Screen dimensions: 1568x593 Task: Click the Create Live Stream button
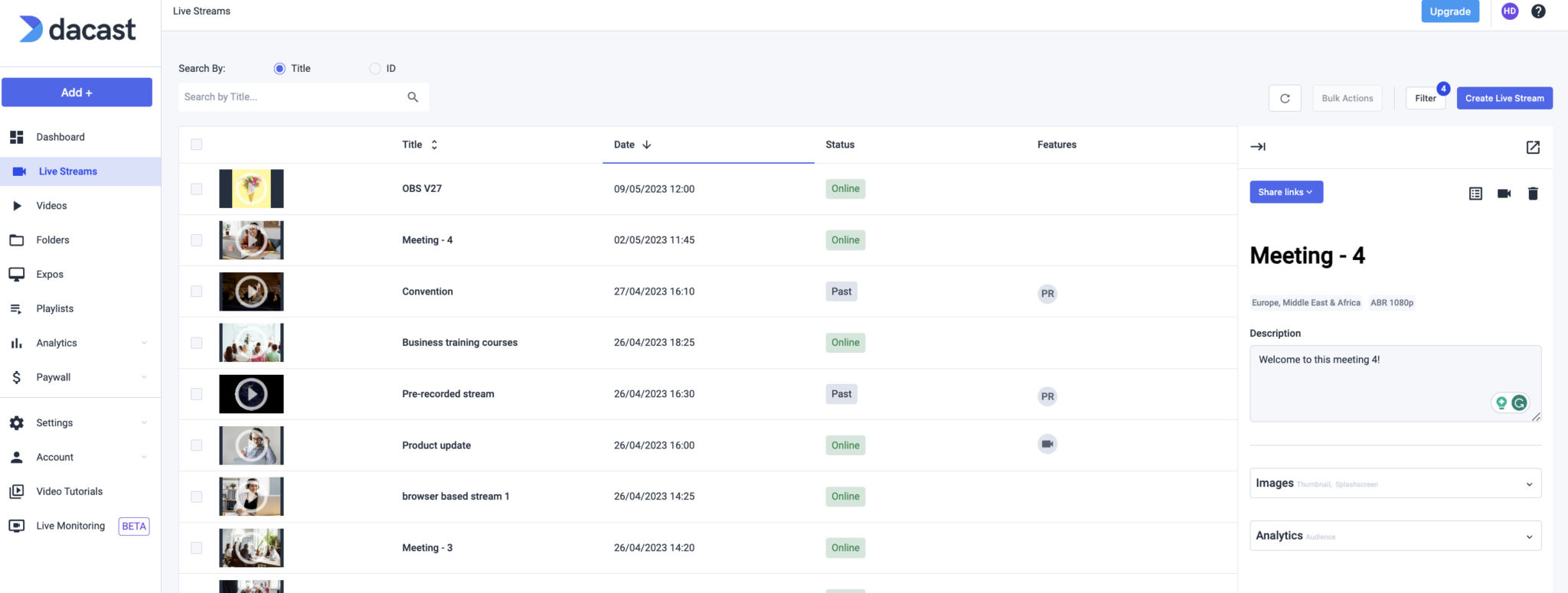(1504, 98)
